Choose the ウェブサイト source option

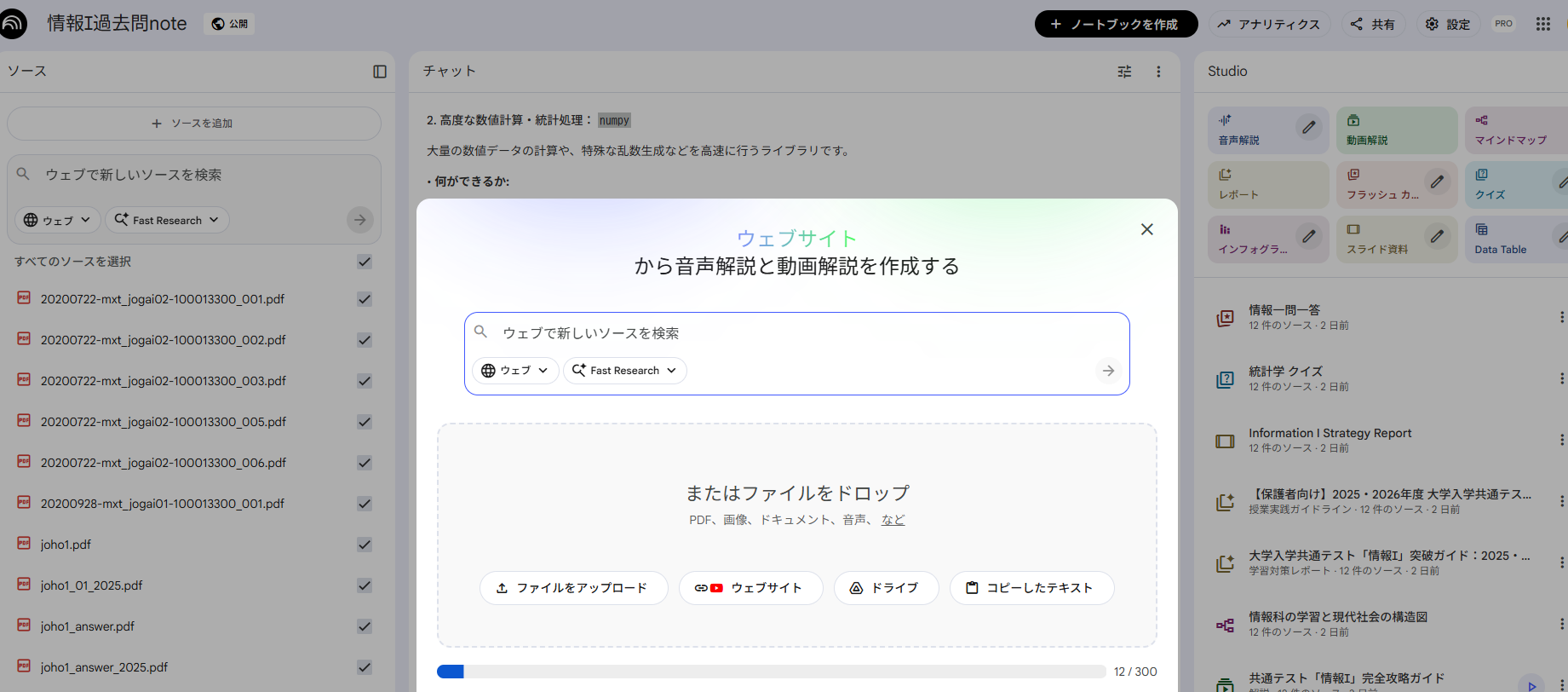[750, 588]
